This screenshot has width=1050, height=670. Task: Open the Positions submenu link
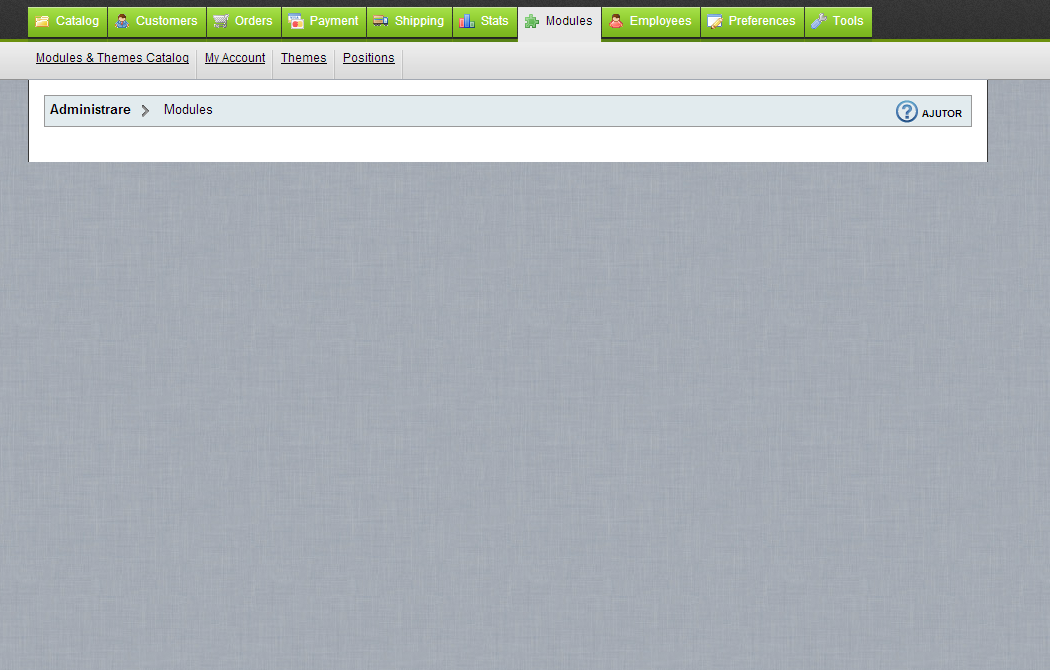pos(369,58)
